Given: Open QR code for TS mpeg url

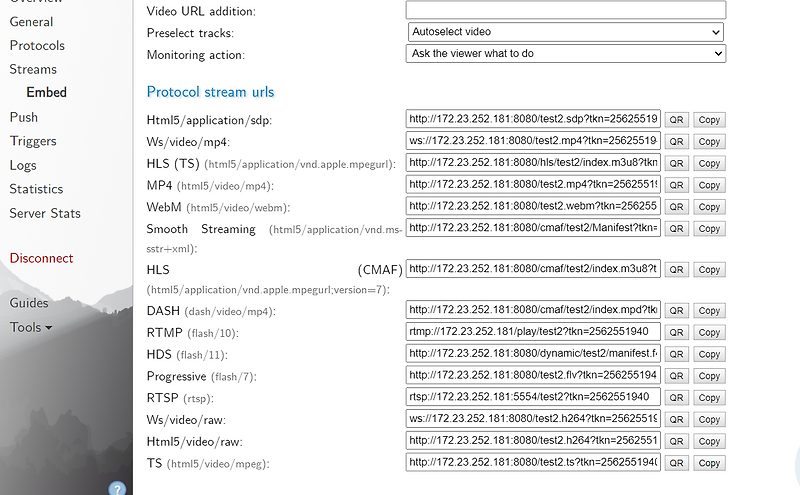Looking at the screenshot, I should [x=677, y=463].
